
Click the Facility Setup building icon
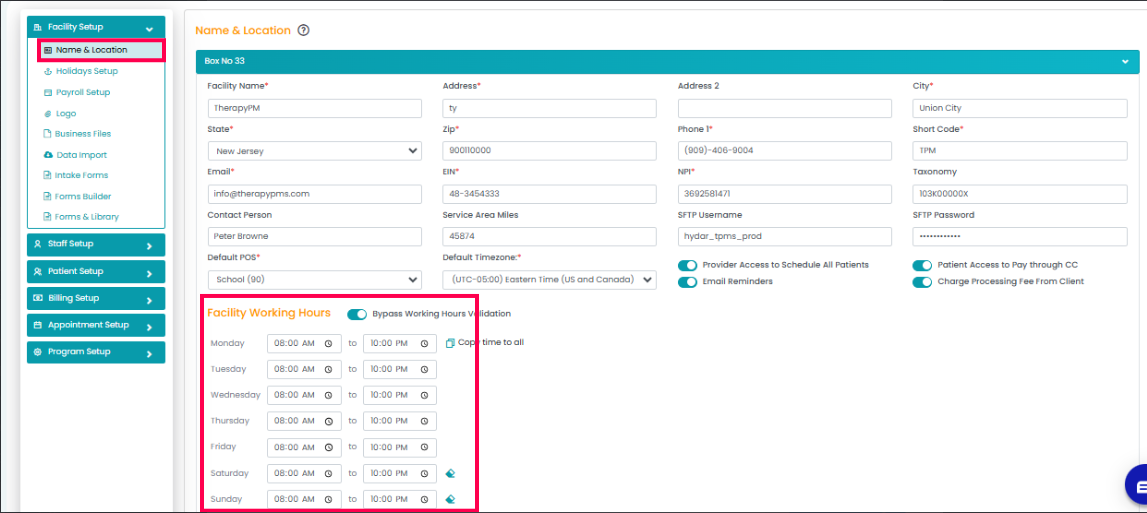coord(38,27)
